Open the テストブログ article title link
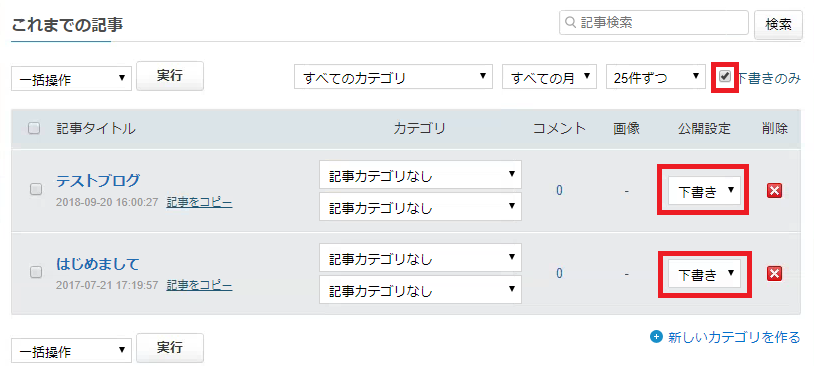814x366 pixels. (x=98, y=181)
